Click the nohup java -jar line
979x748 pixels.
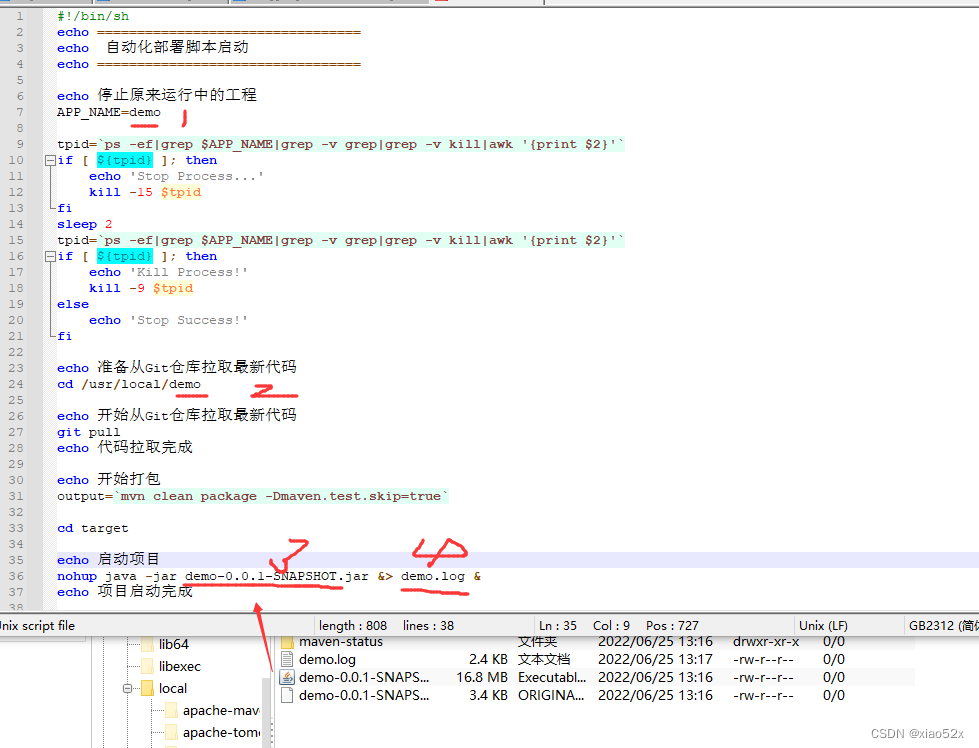(x=269, y=576)
